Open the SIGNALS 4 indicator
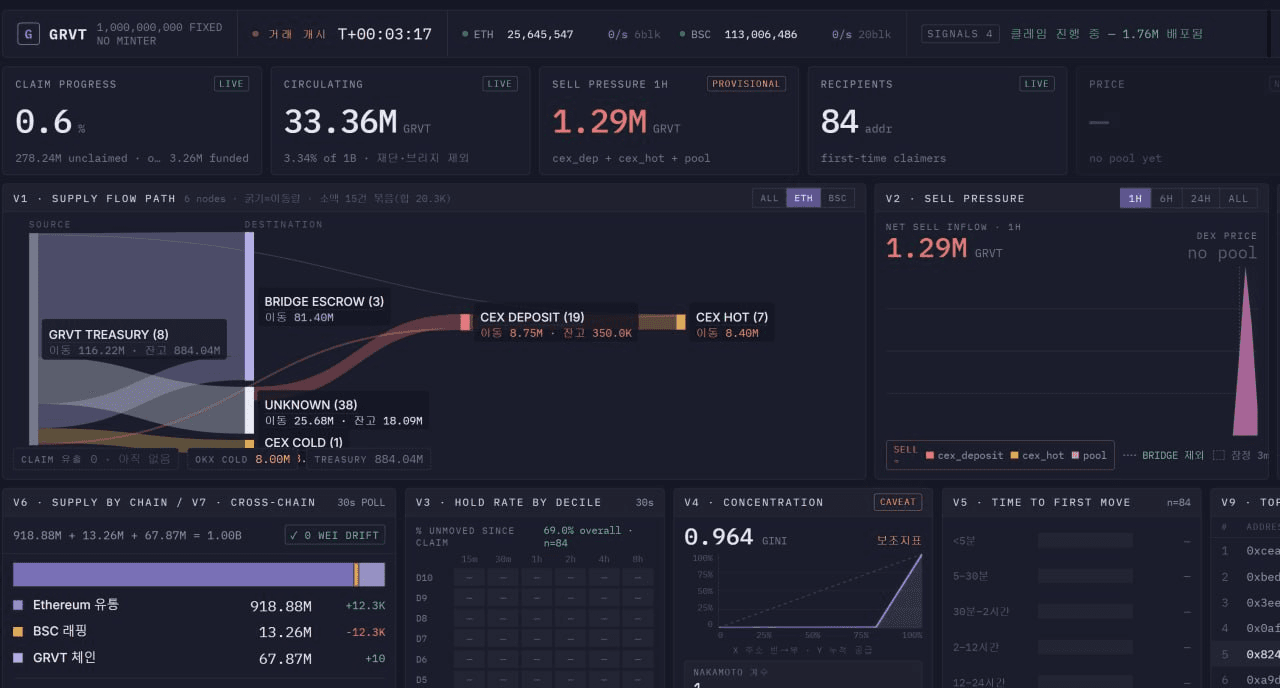 (960, 34)
